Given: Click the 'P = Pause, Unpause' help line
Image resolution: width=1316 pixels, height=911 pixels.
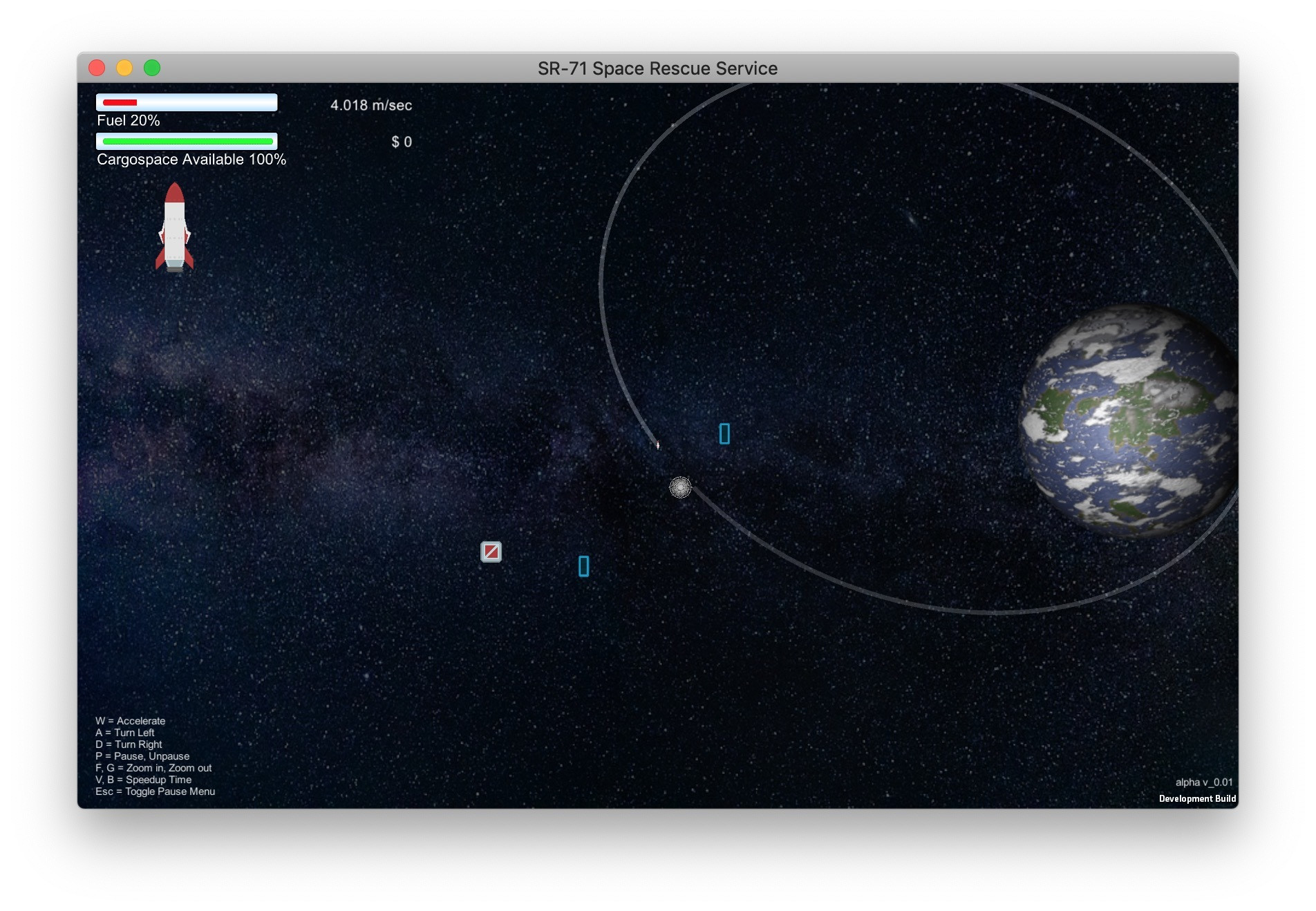Looking at the screenshot, I should tap(142, 756).
